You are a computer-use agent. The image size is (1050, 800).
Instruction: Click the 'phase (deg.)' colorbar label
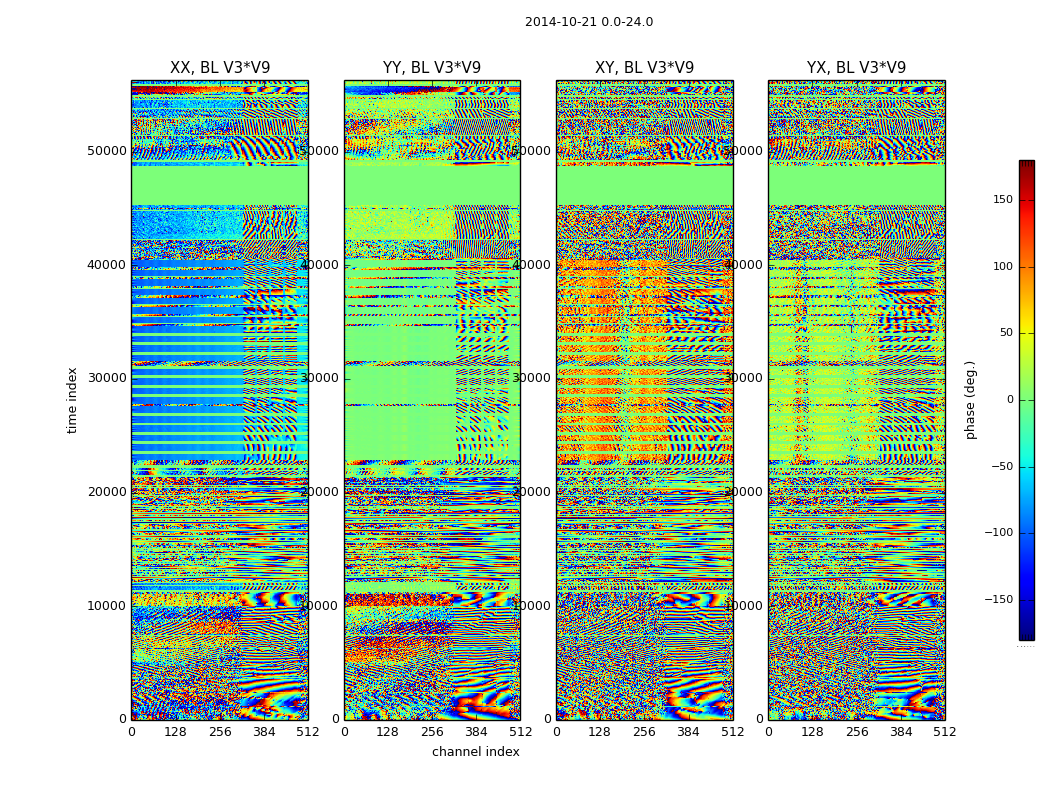(x=971, y=400)
